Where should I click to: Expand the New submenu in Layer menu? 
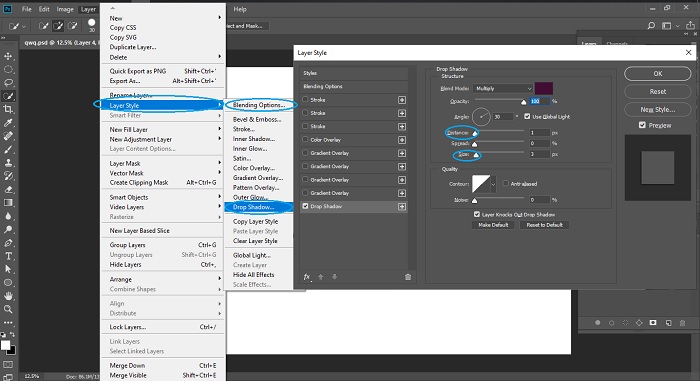[x=163, y=18]
